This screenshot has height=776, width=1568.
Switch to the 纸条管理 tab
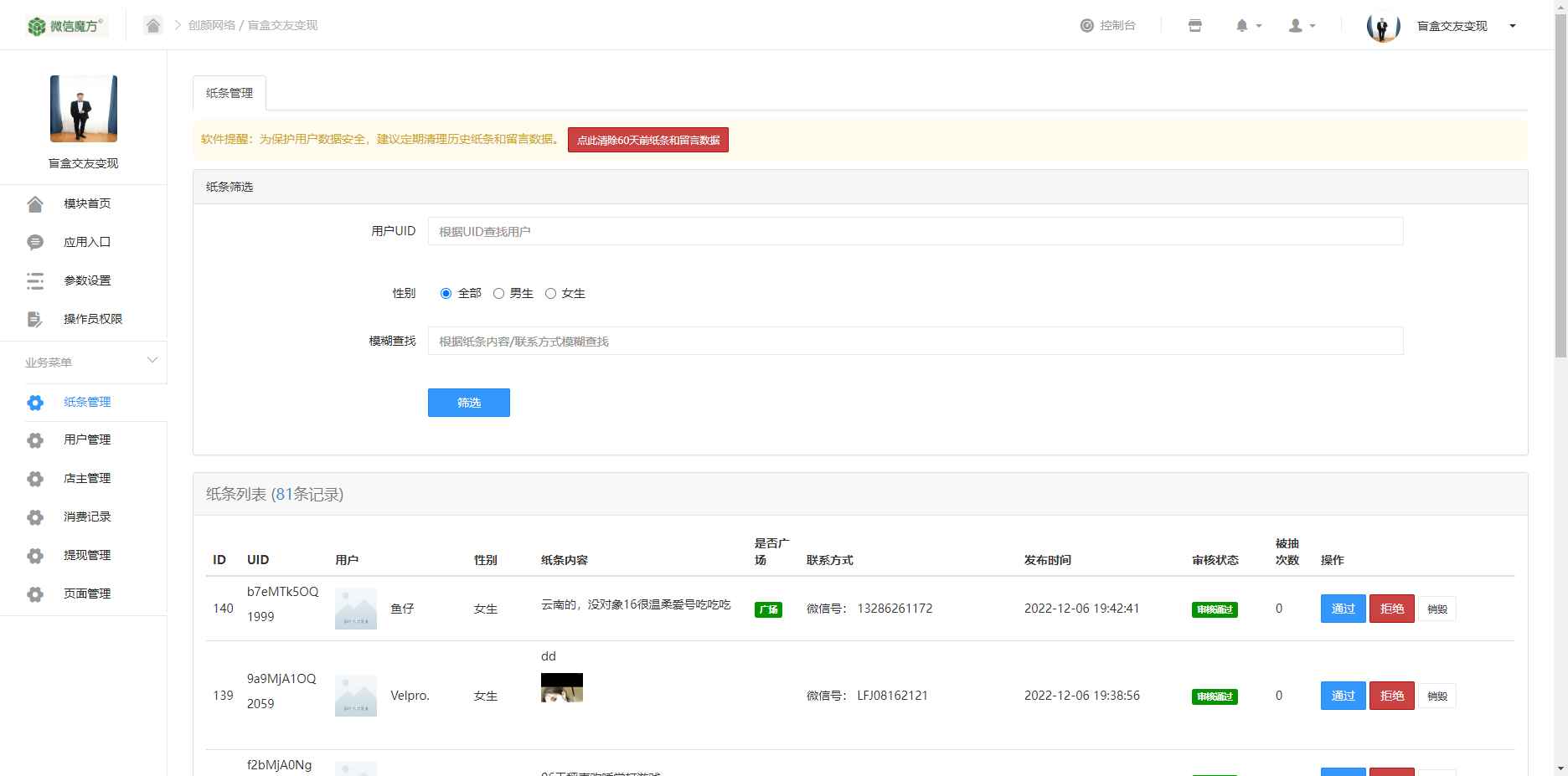[230, 93]
